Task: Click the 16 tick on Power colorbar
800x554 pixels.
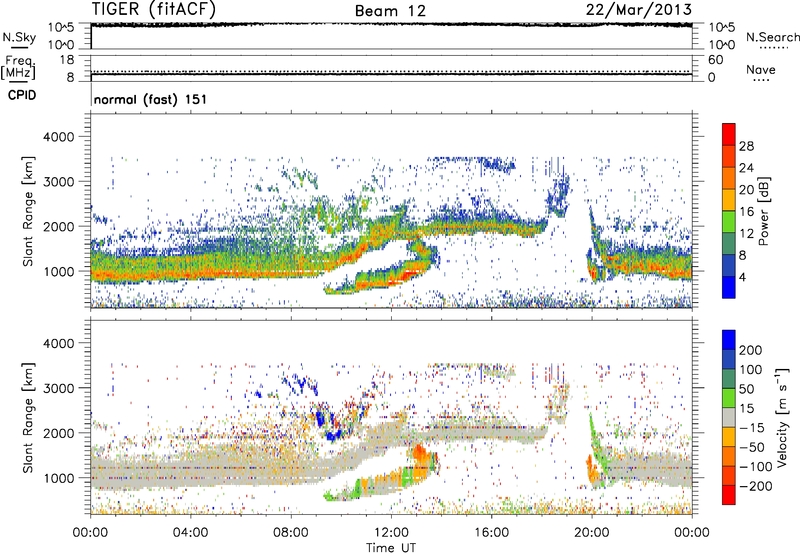Action: click(746, 211)
